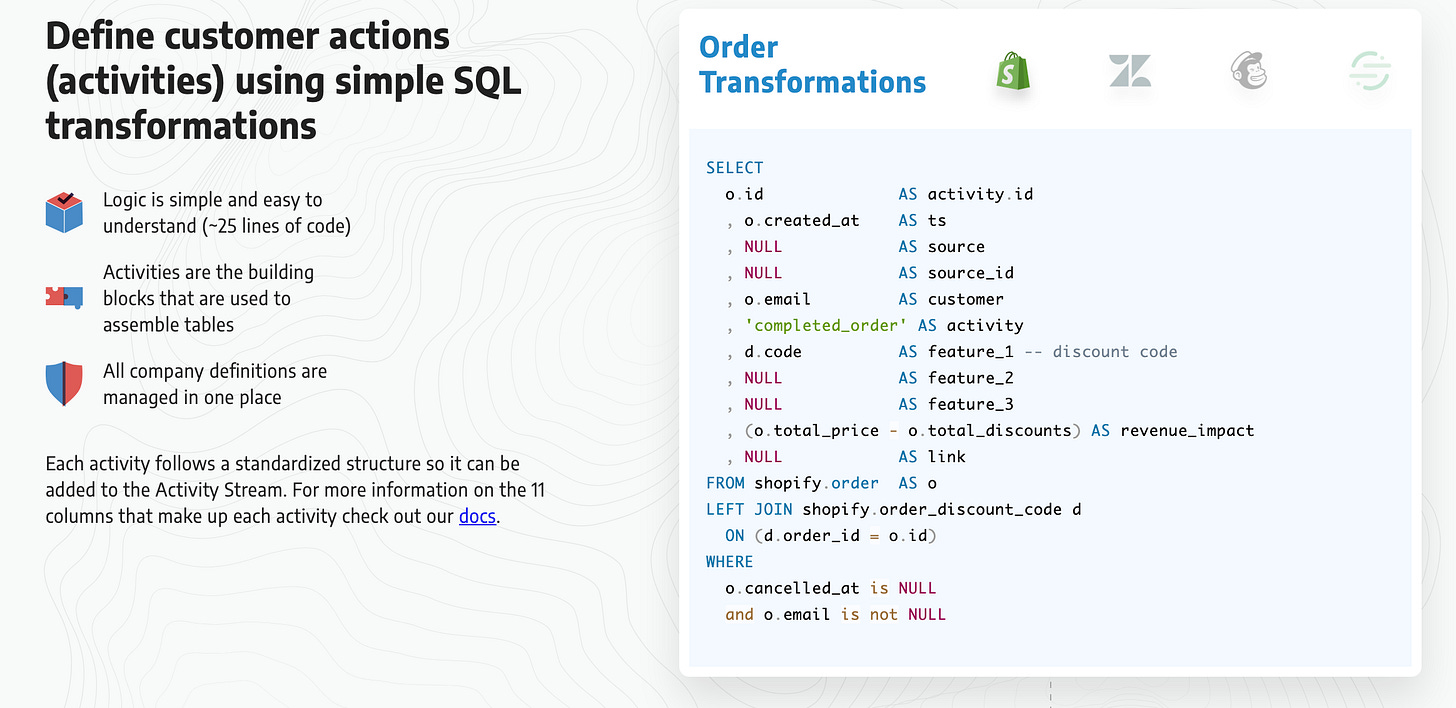The width and height of the screenshot is (1456, 708).
Task: Click the 'o.id AS activity.id' code line
Action: point(879,194)
